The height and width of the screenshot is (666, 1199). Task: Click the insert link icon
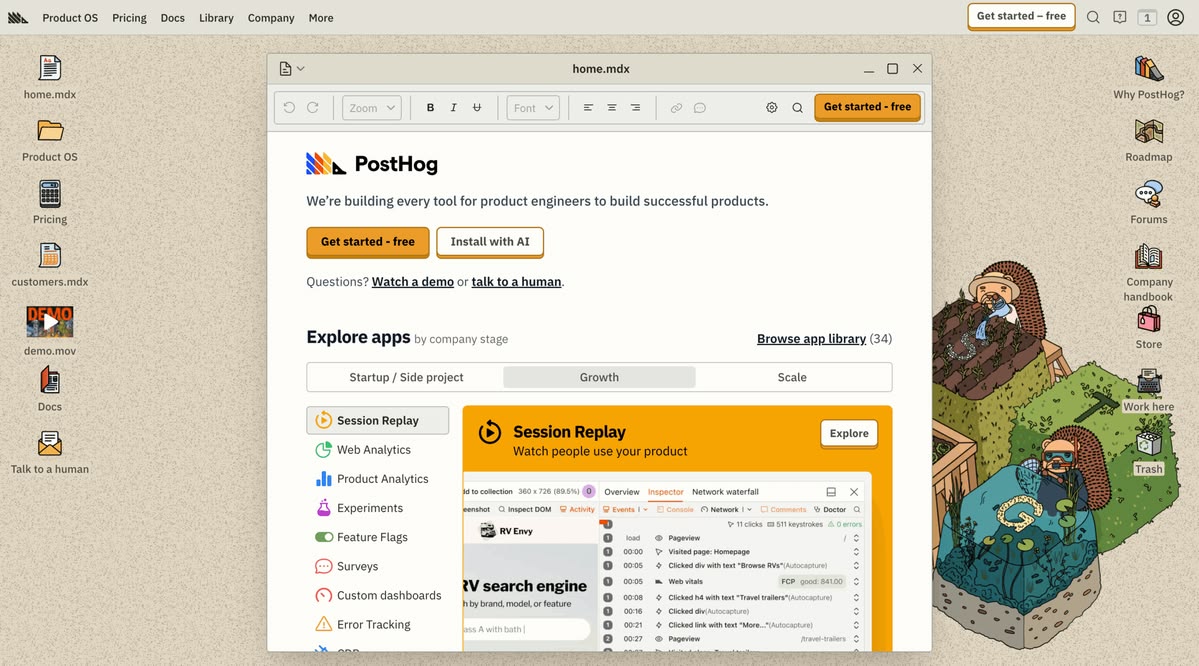[x=676, y=108]
